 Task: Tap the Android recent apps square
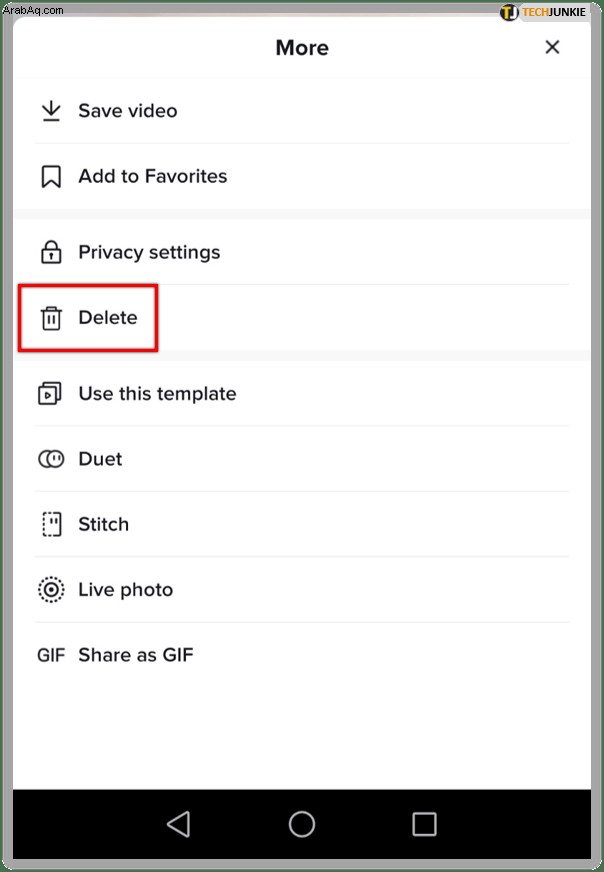click(x=424, y=824)
